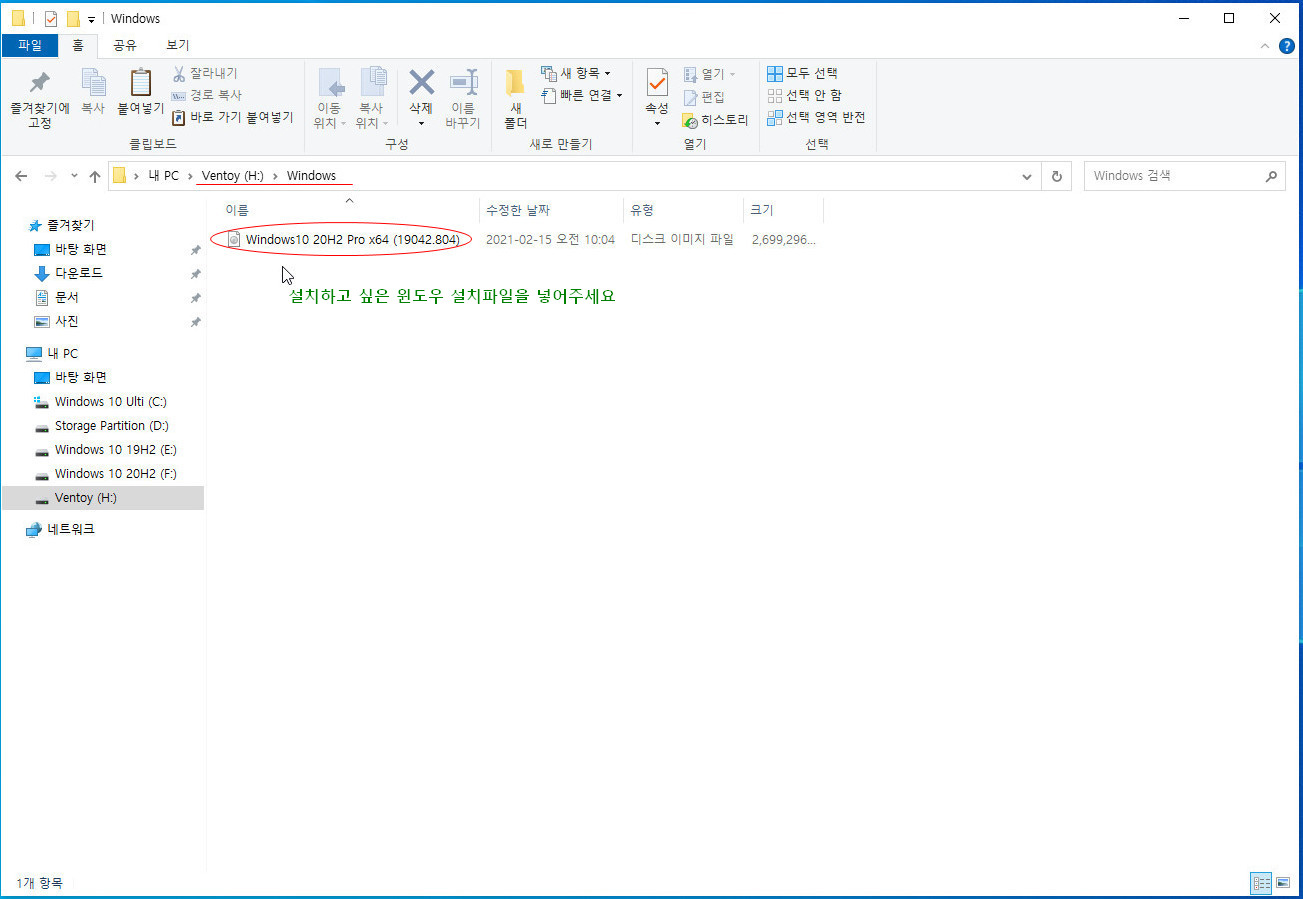Click quick access new folder icon
The width and height of the screenshot is (1303, 899).
72,18
